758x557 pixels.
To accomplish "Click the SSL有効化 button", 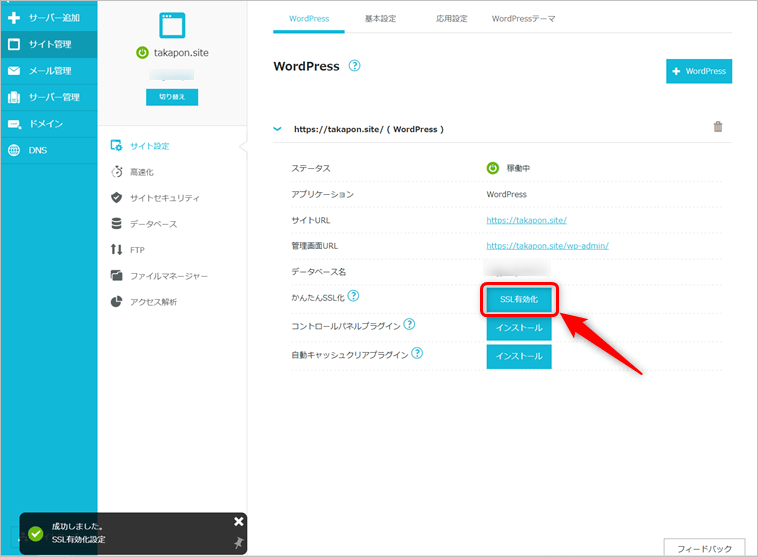I will (x=519, y=298).
